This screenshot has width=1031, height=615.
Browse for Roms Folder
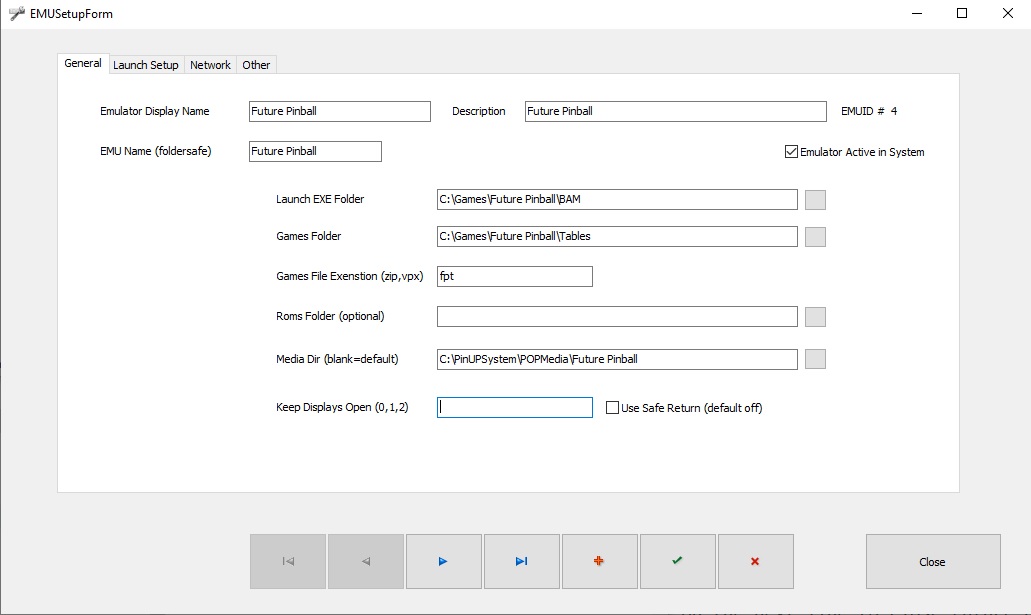tap(815, 317)
